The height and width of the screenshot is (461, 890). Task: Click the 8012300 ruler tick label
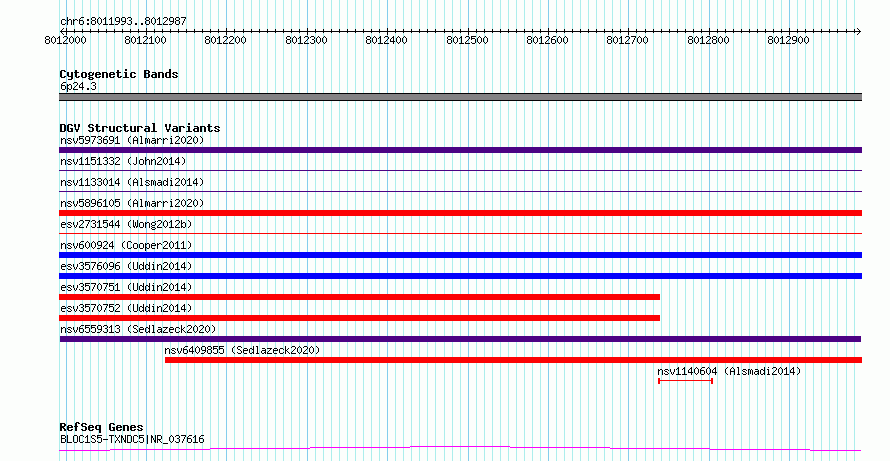click(307, 41)
